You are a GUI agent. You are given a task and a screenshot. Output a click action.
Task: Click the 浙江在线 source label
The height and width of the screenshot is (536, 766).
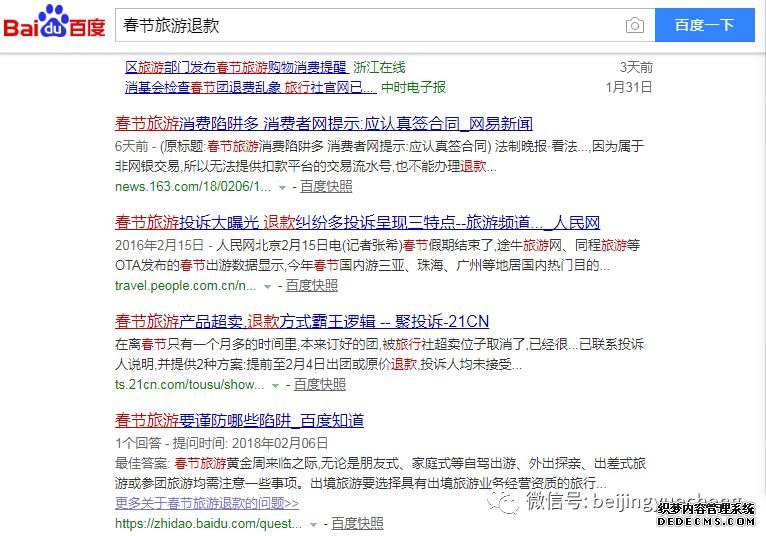[379, 67]
